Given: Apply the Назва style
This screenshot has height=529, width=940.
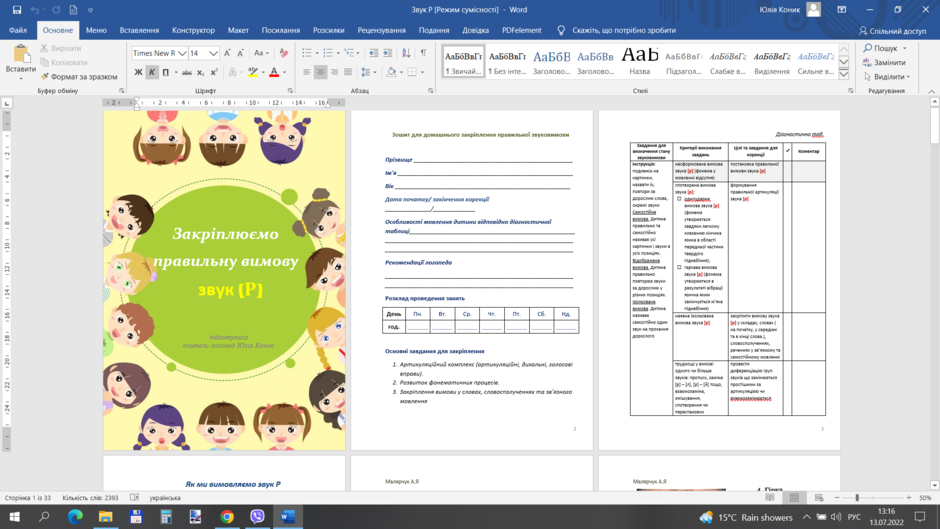Looking at the screenshot, I should pos(640,62).
